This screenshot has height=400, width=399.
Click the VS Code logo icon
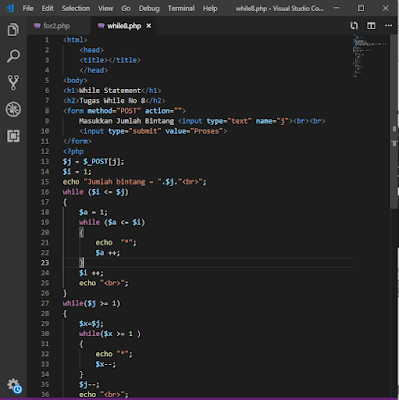click(x=10, y=8)
